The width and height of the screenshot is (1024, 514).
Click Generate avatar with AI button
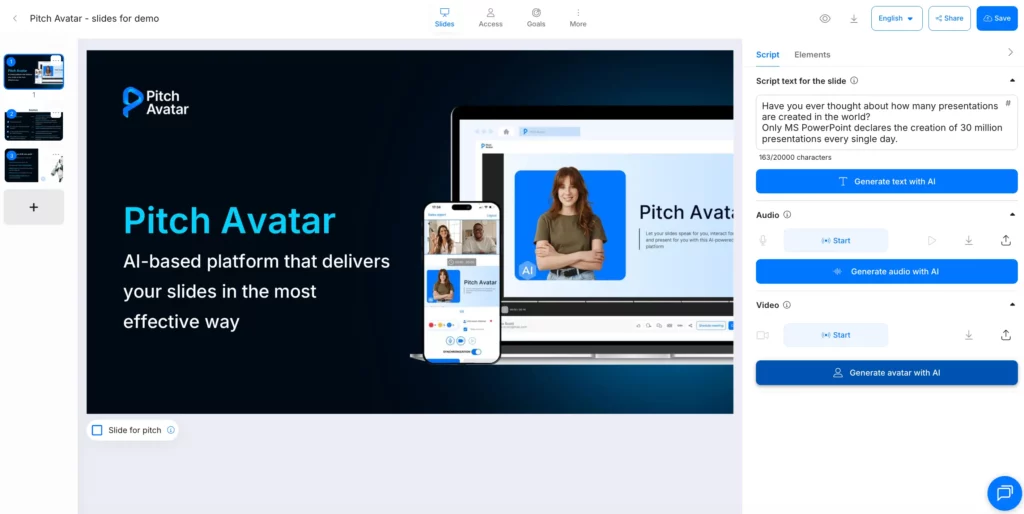pos(886,373)
